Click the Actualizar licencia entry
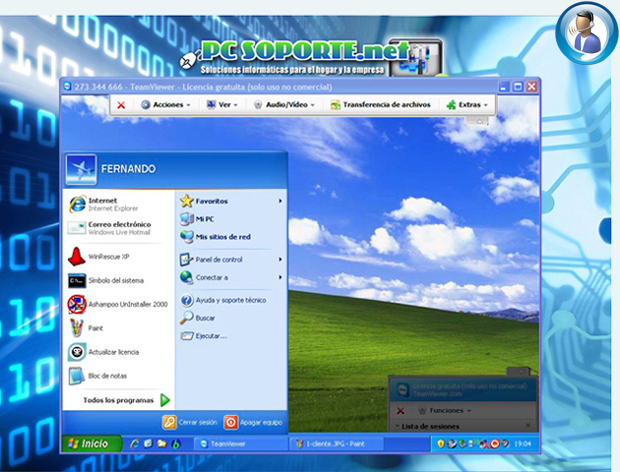This screenshot has height=472, width=620. click(x=112, y=352)
